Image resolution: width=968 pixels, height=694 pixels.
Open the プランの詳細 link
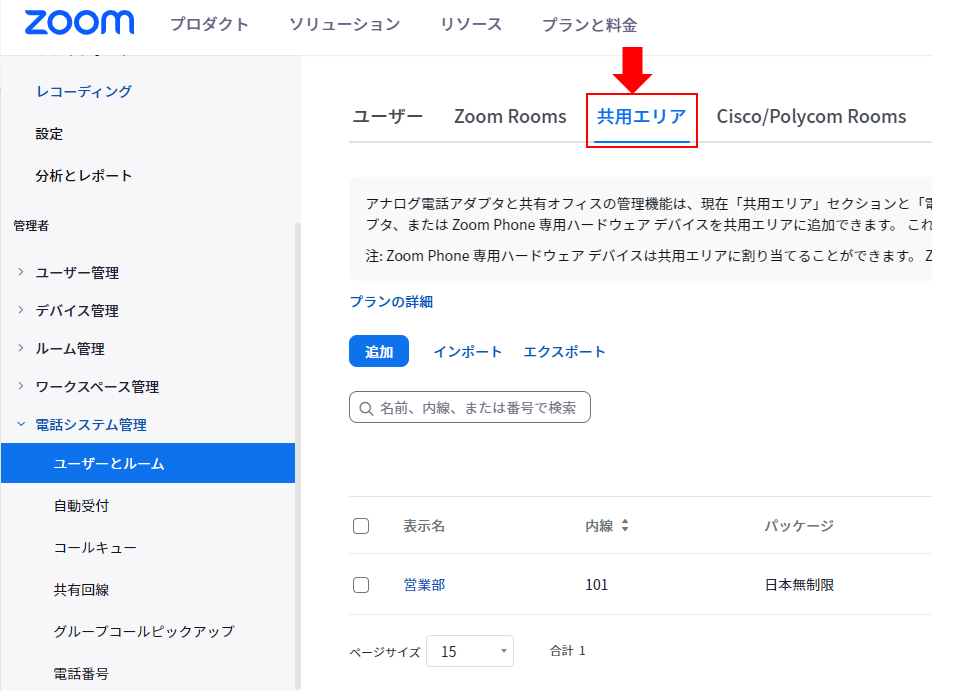tap(391, 302)
